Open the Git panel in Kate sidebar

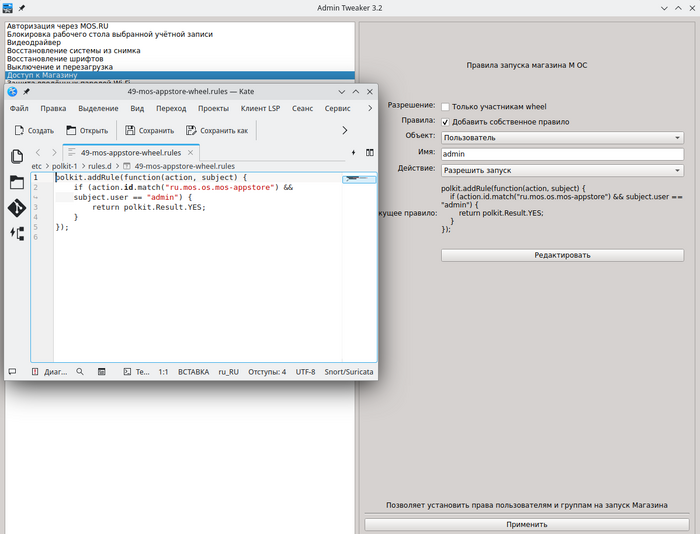[17, 207]
